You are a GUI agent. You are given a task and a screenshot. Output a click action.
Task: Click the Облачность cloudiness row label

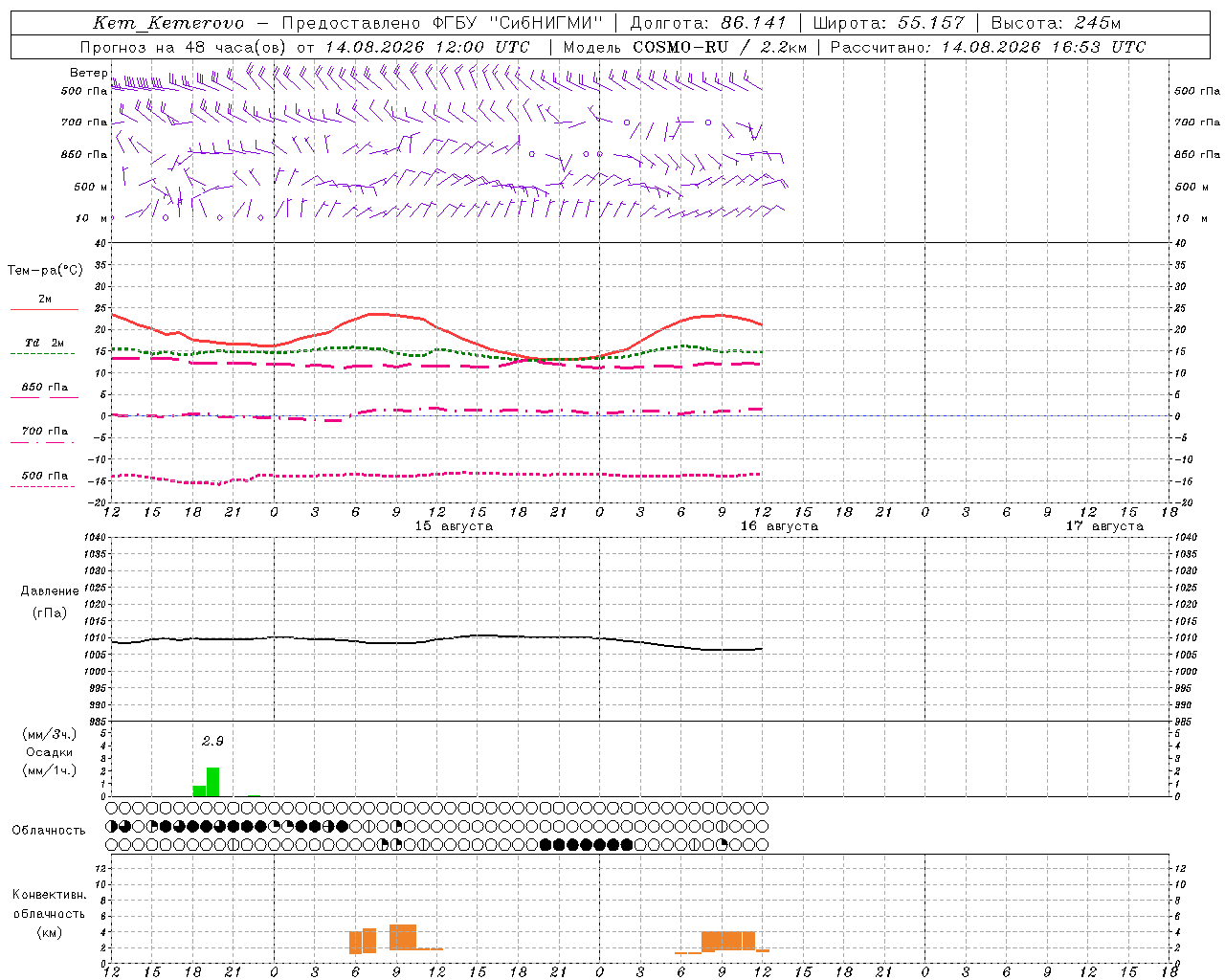tap(49, 831)
